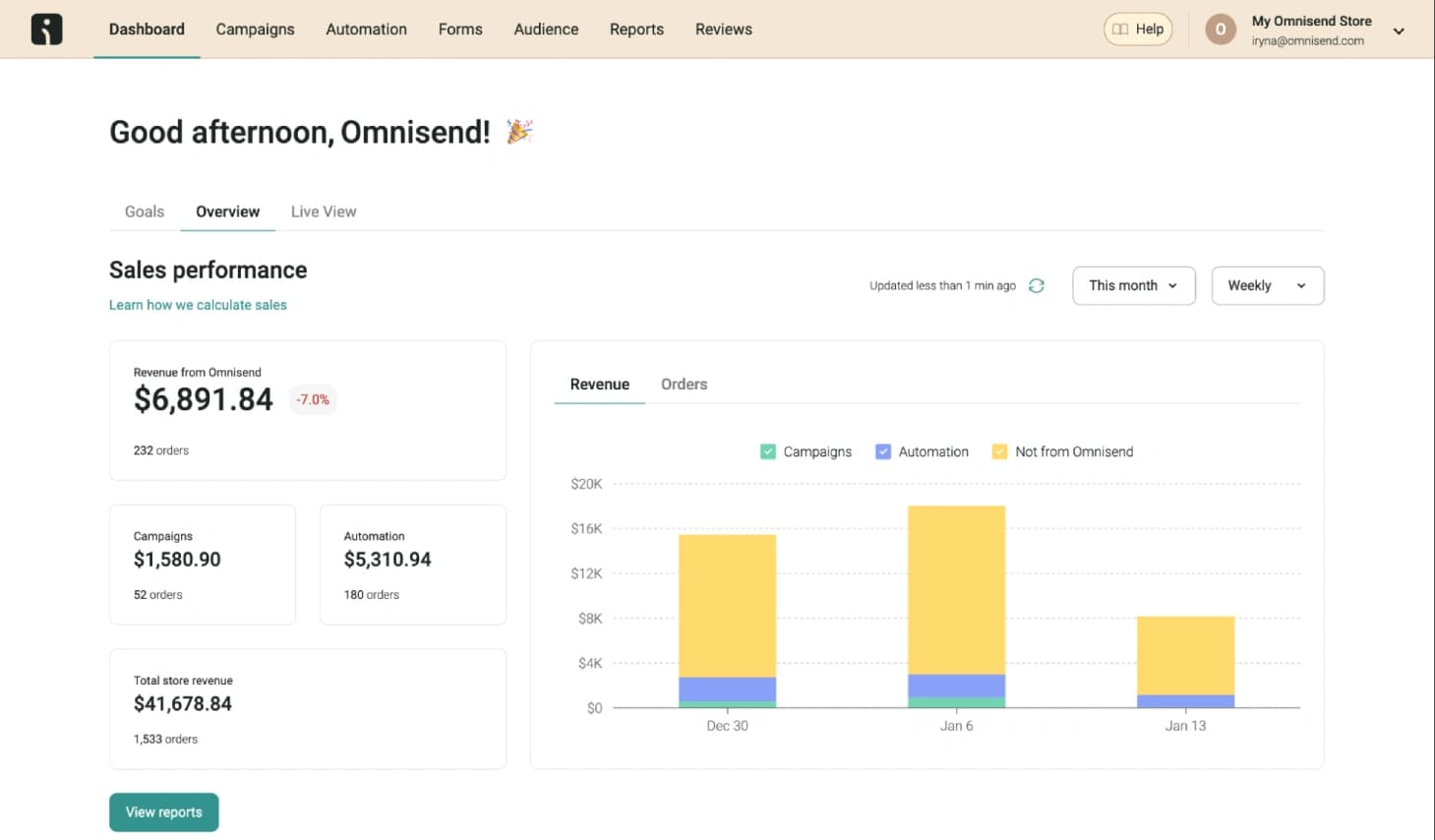The image size is (1435, 840).
Task: Click the View reports button
Action: (x=164, y=812)
